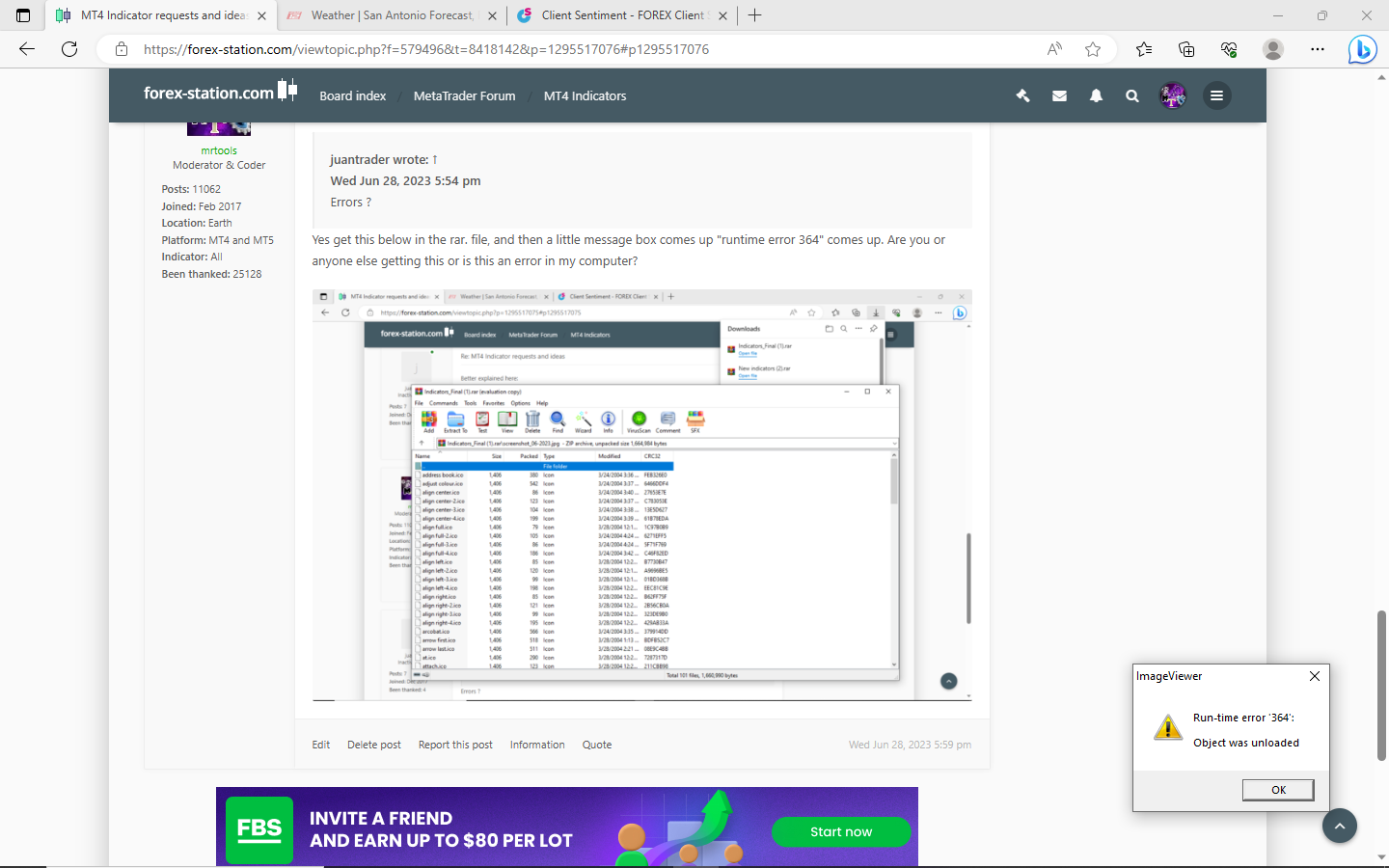Screen dimensions: 1389x868
Task: Open the hamburger menu in forum header
Action: 1217,95
